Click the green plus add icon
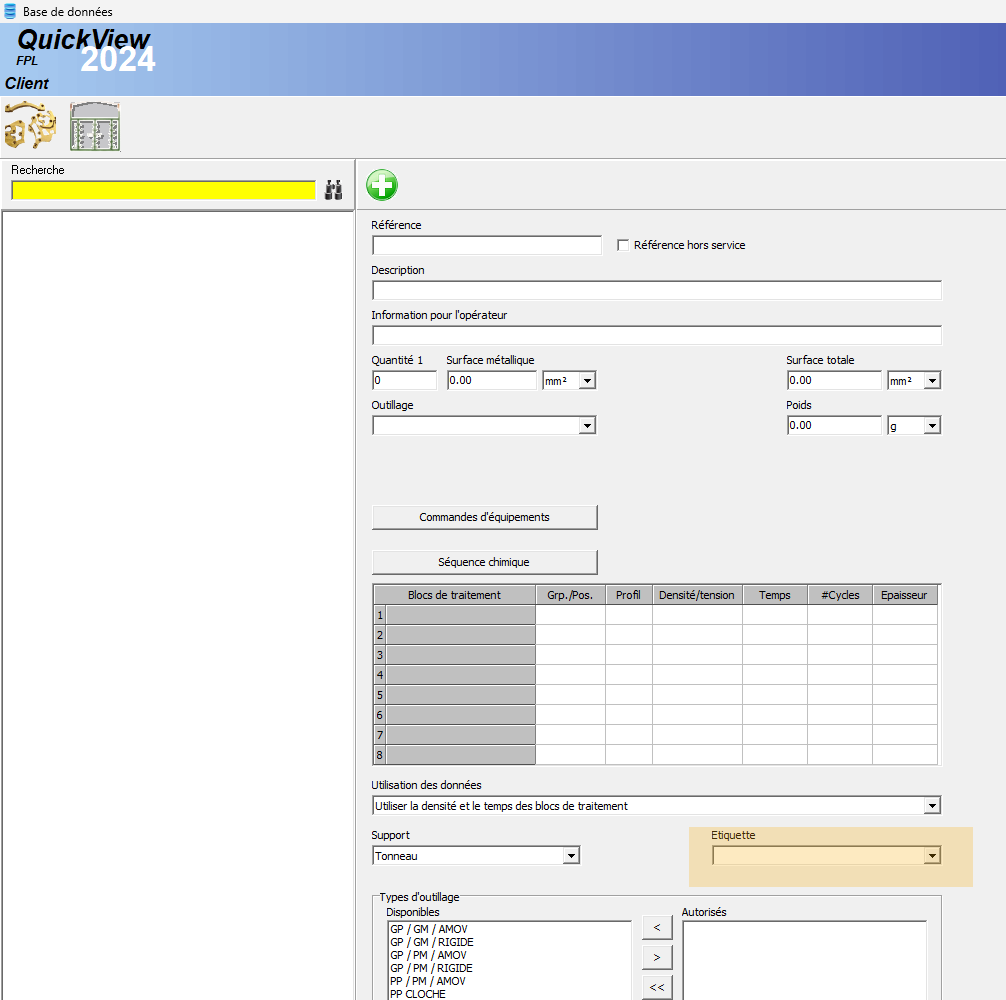The width and height of the screenshot is (1006, 1000). 381,185
